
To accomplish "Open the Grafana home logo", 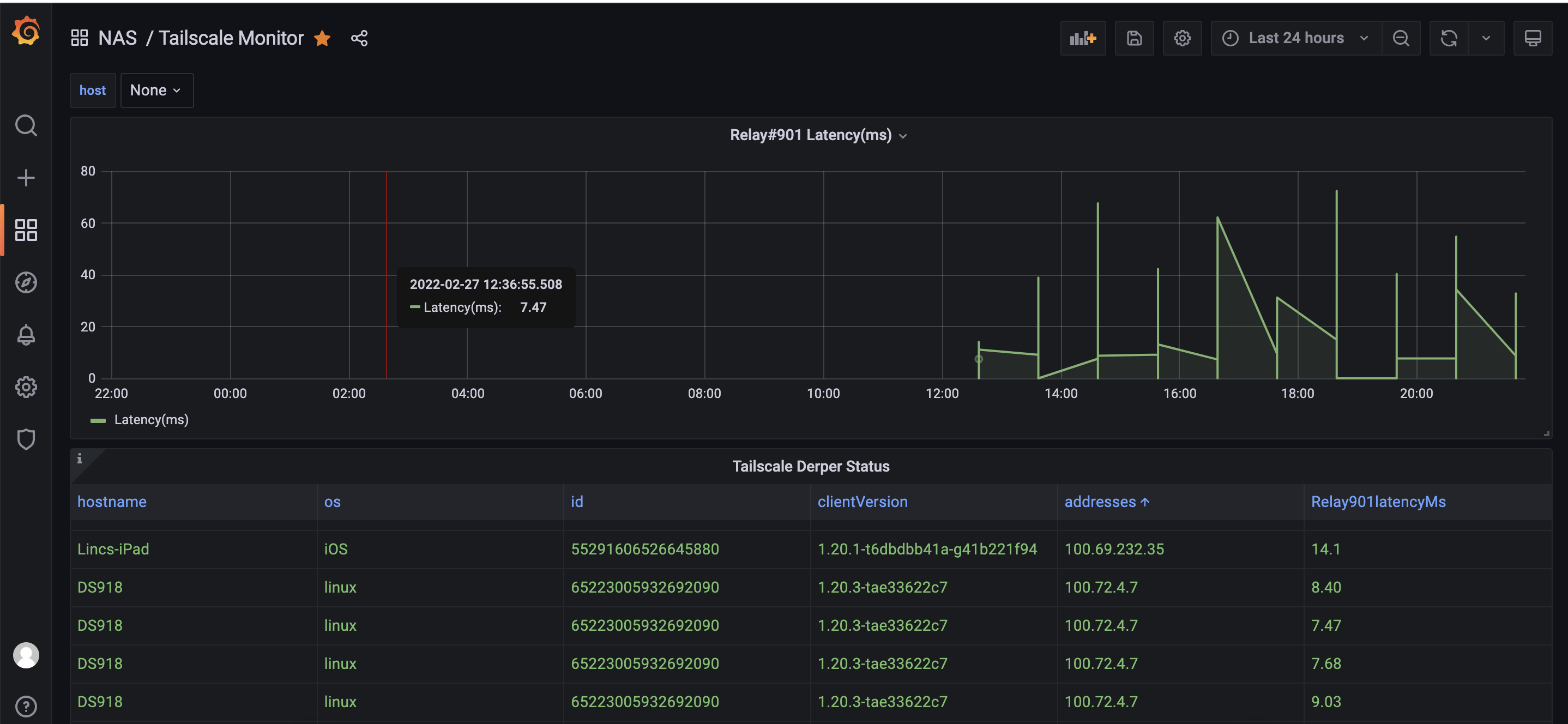I will [26, 31].
